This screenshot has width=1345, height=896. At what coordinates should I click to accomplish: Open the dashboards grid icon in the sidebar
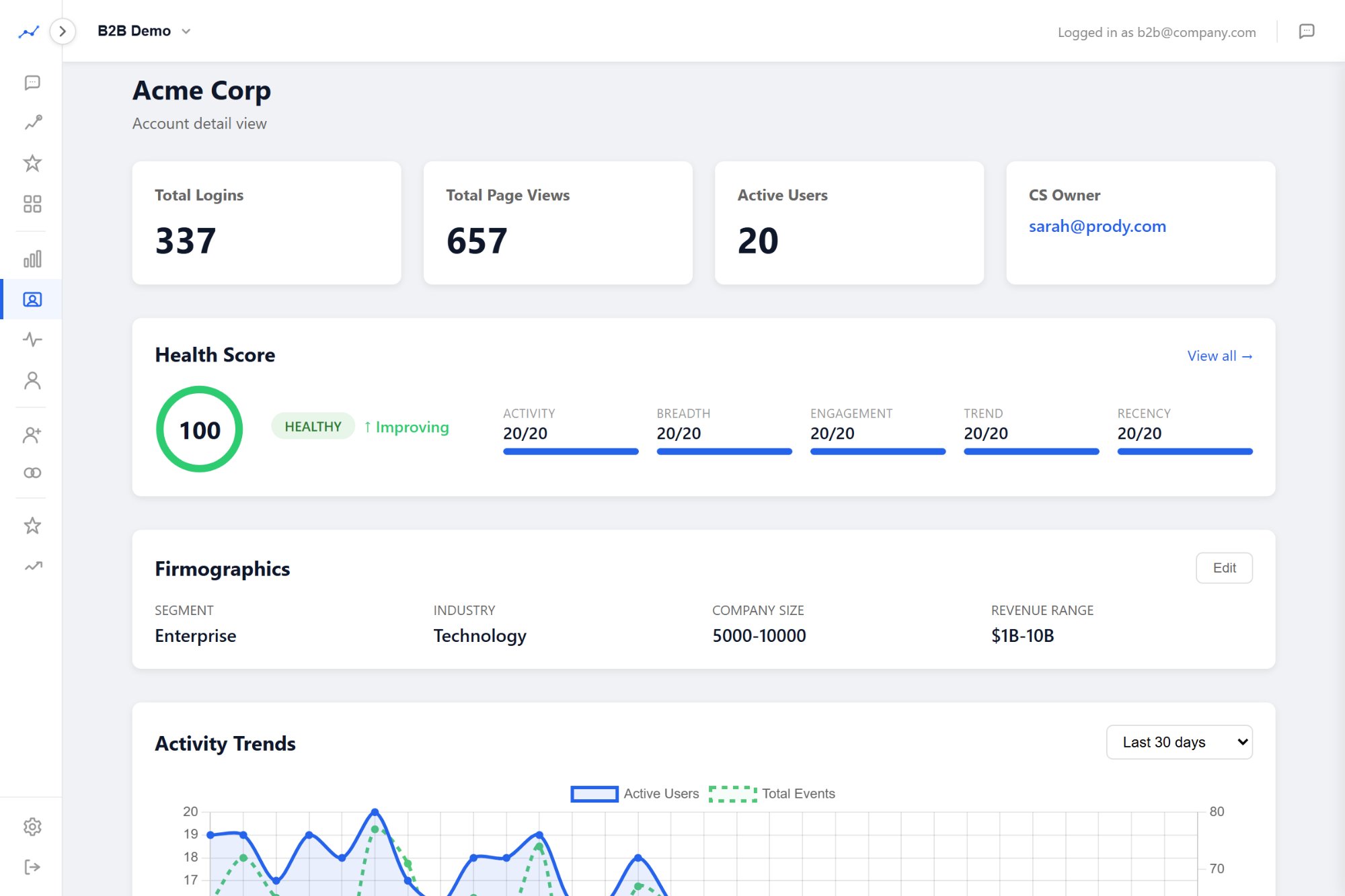(32, 203)
